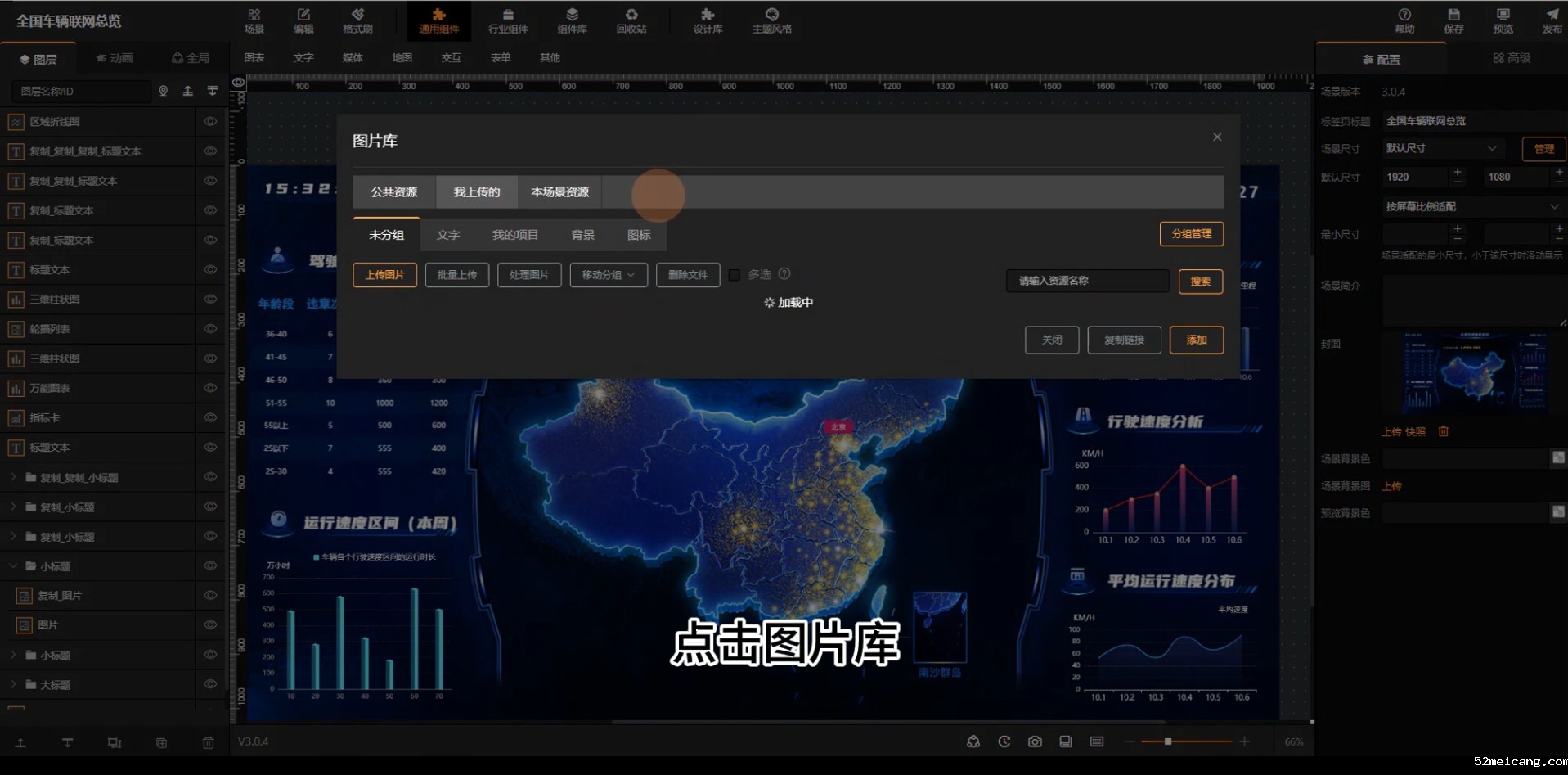
Task: Open the 主题风格 theme style icon
Action: pos(771,20)
